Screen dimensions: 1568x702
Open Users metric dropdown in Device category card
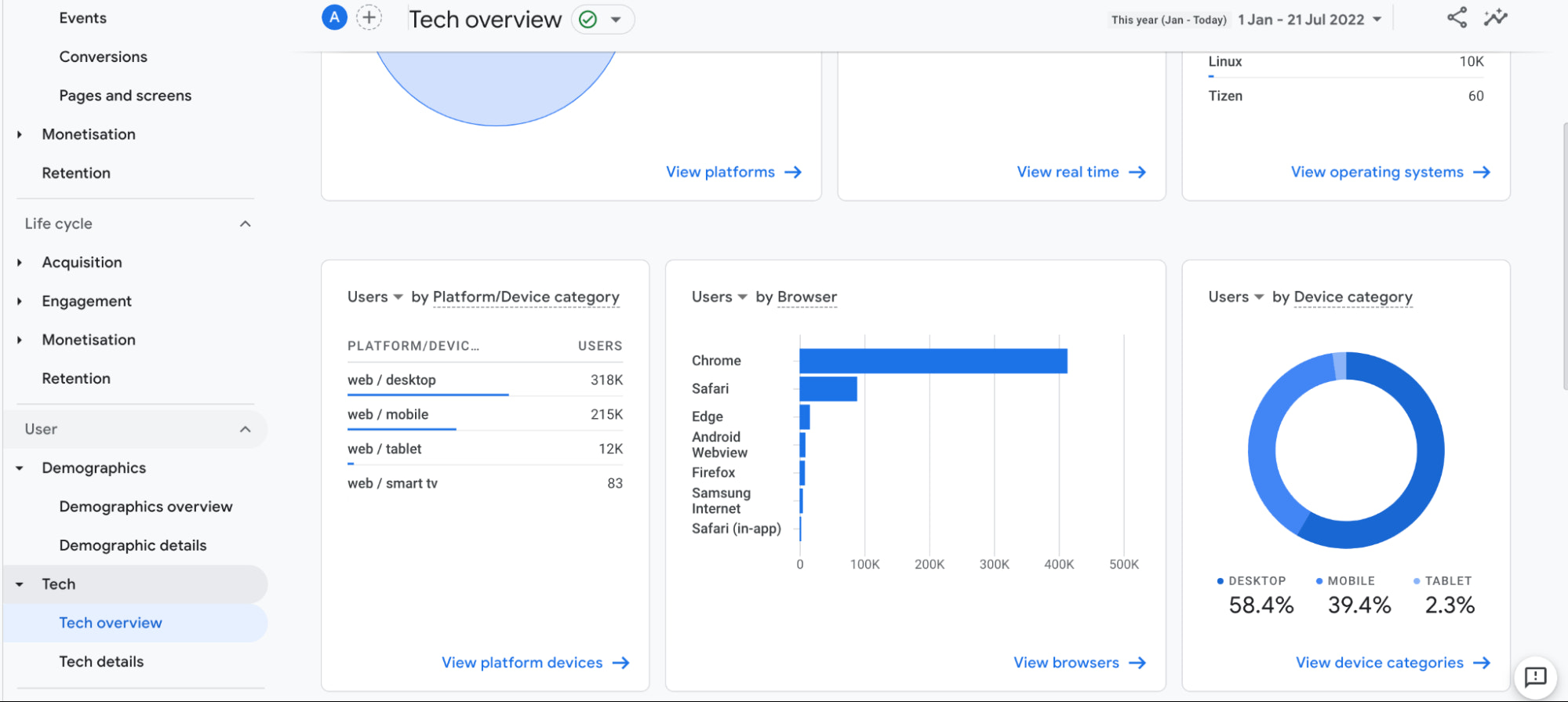pyautogui.click(x=1259, y=297)
